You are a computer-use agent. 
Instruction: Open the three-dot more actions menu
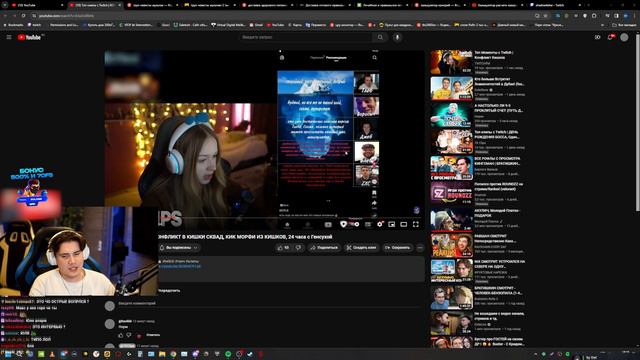pyautogui.click(x=420, y=248)
